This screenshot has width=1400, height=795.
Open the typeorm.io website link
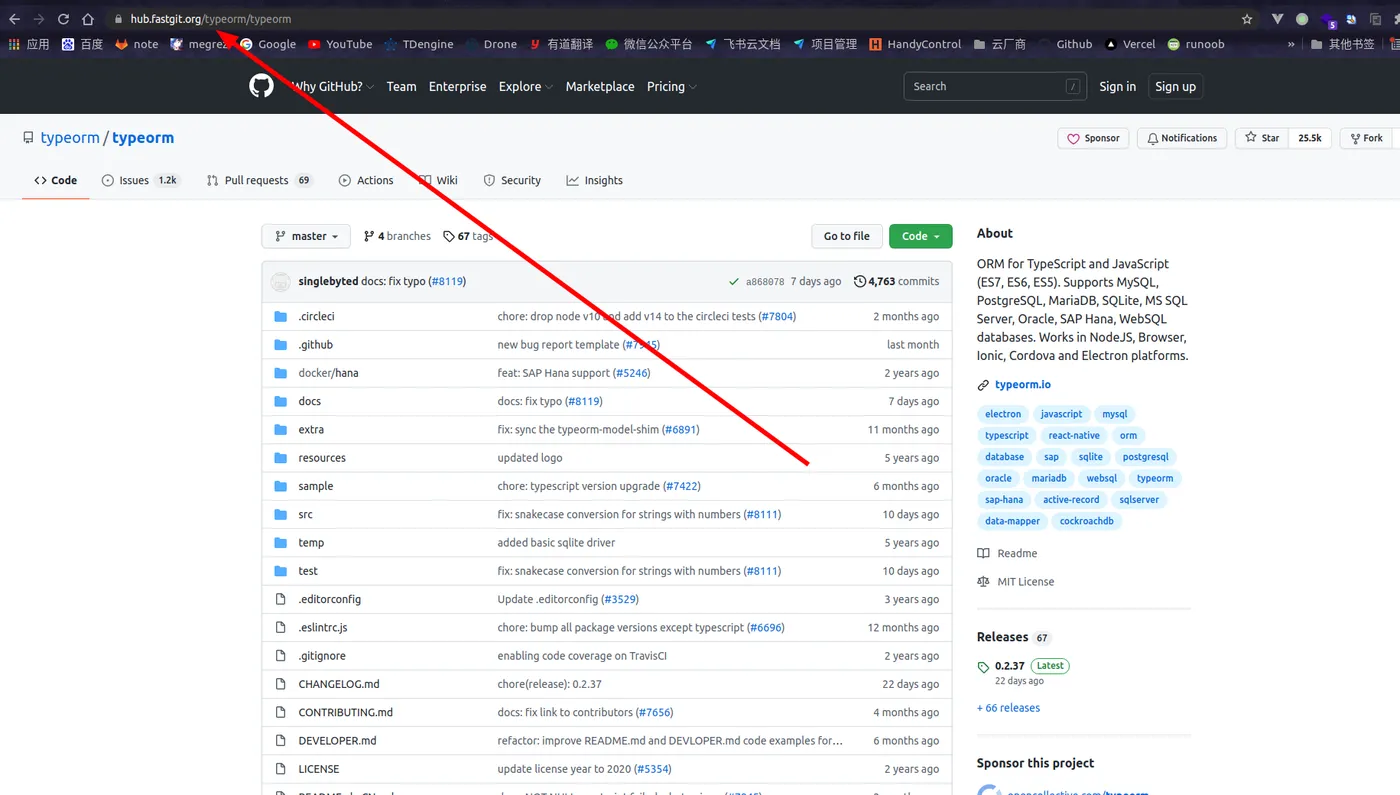click(1022, 385)
